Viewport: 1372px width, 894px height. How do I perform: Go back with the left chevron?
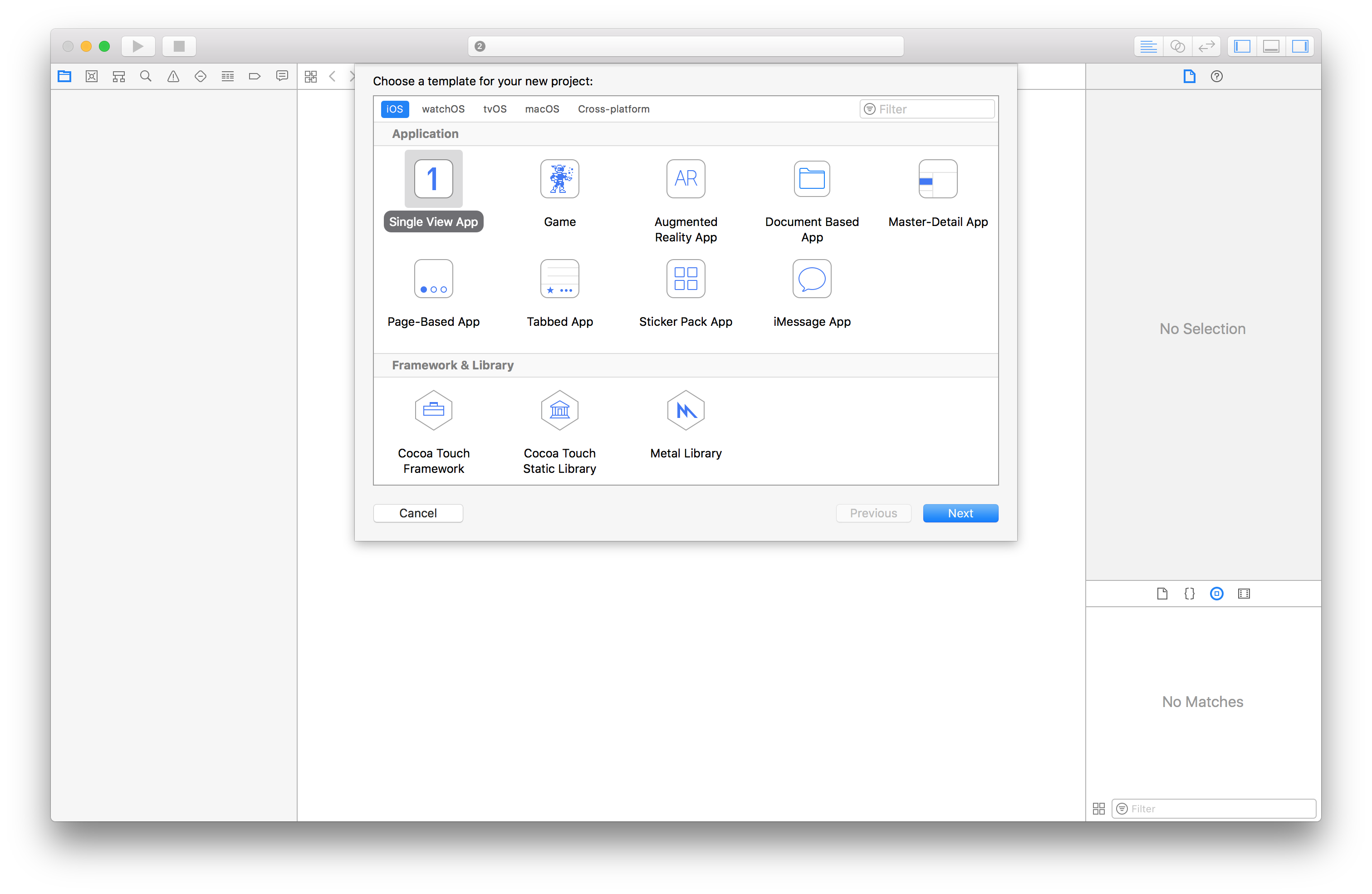[x=333, y=76]
